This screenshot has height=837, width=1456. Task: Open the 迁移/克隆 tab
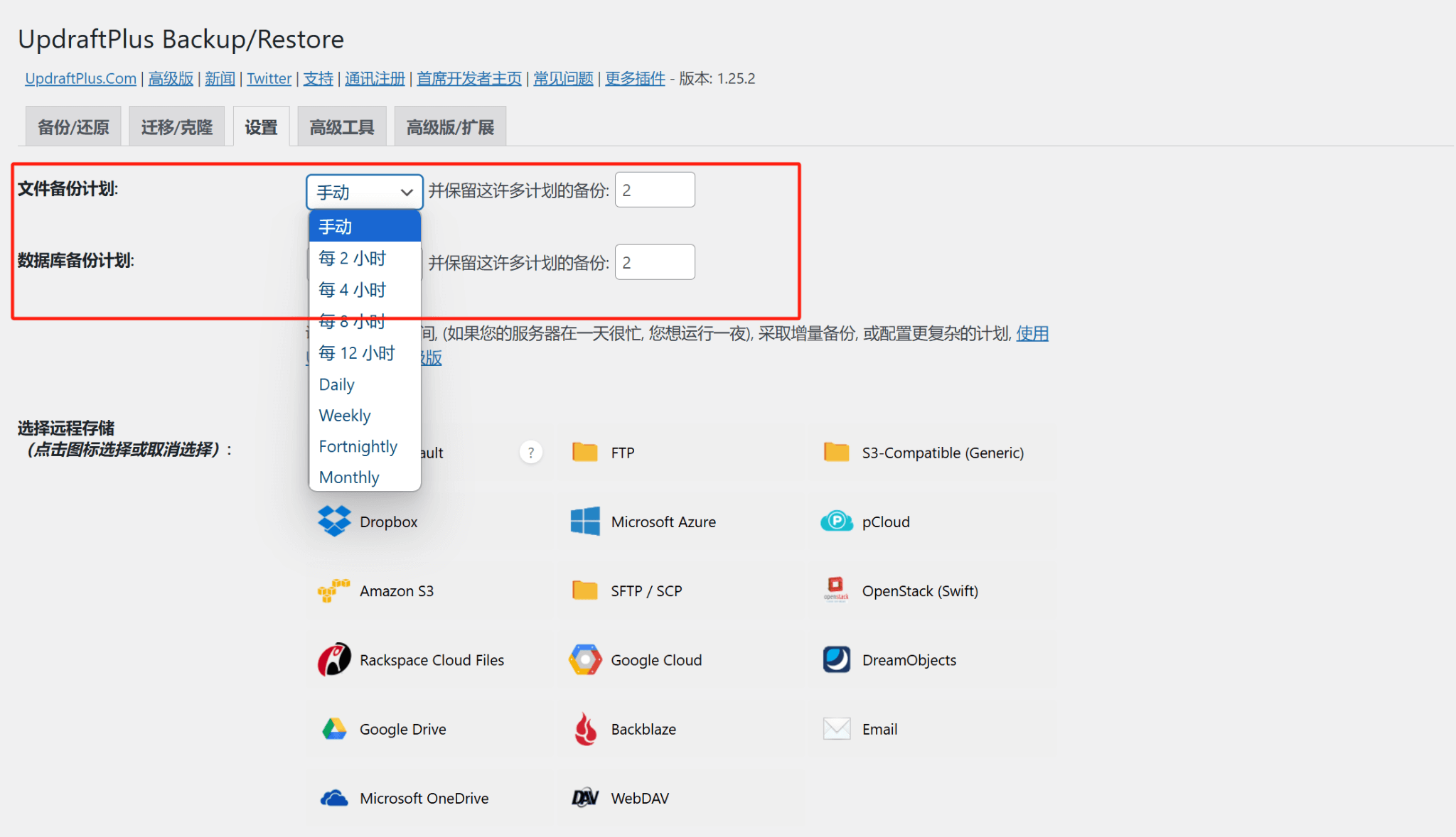pyautogui.click(x=177, y=126)
